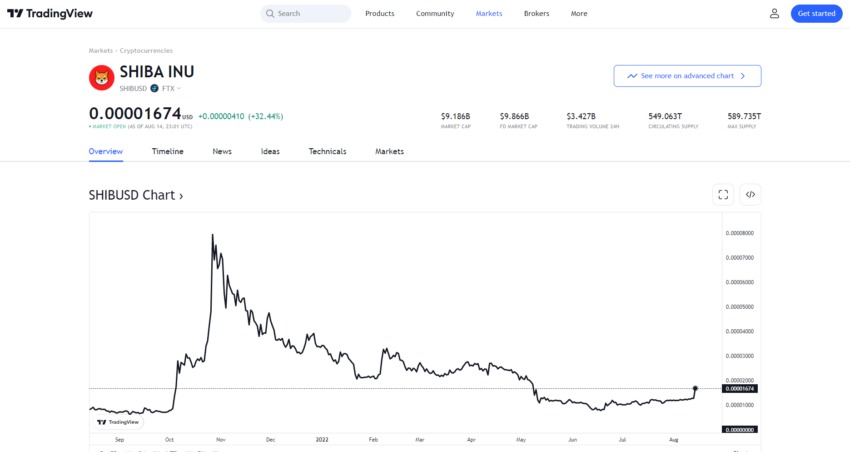Click the Shiba Inu coin logo
This screenshot has width=850, height=452.
(x=101, y=78)
